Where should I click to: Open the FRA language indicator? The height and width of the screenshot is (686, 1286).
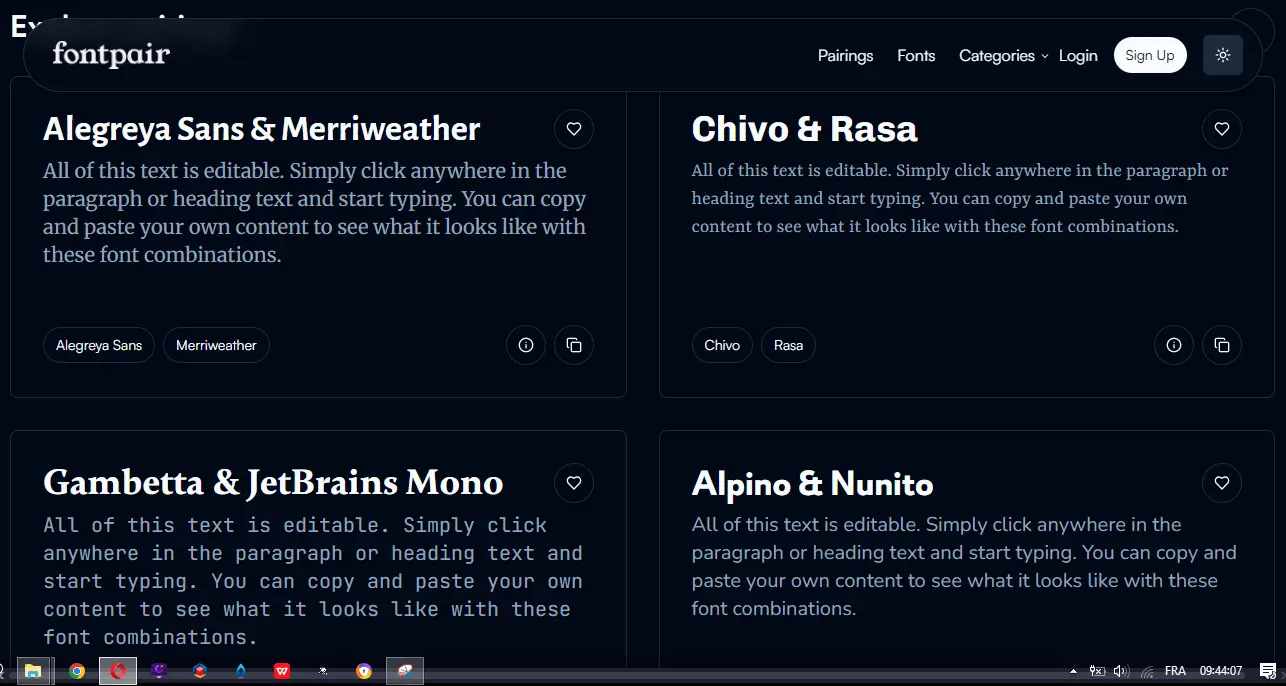click(x=1175, y=671)
